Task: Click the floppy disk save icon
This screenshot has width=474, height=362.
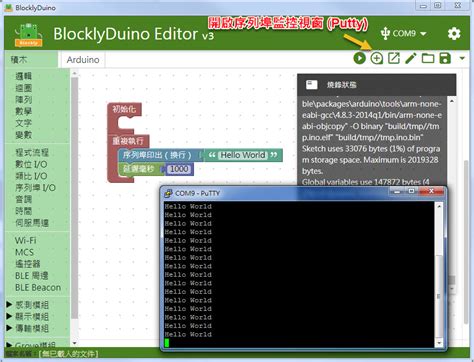Action: tap(445, 58)
